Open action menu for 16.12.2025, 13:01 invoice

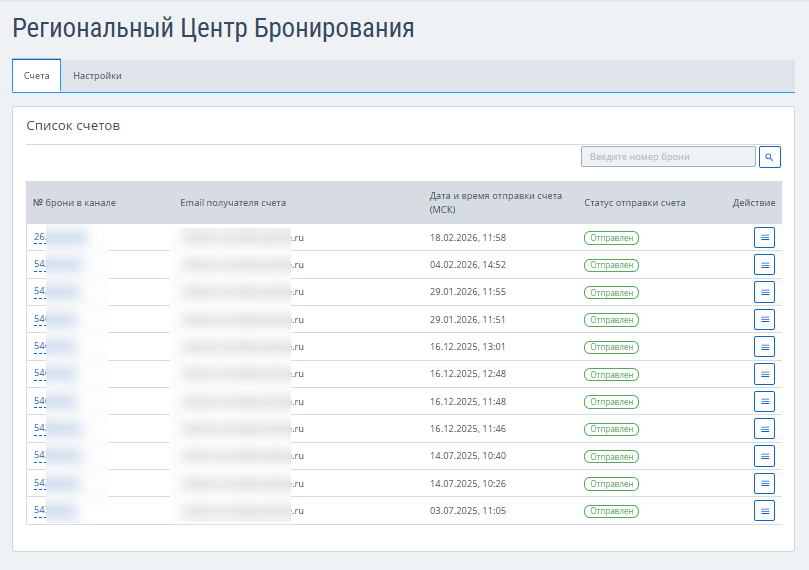tap(764, 347)
